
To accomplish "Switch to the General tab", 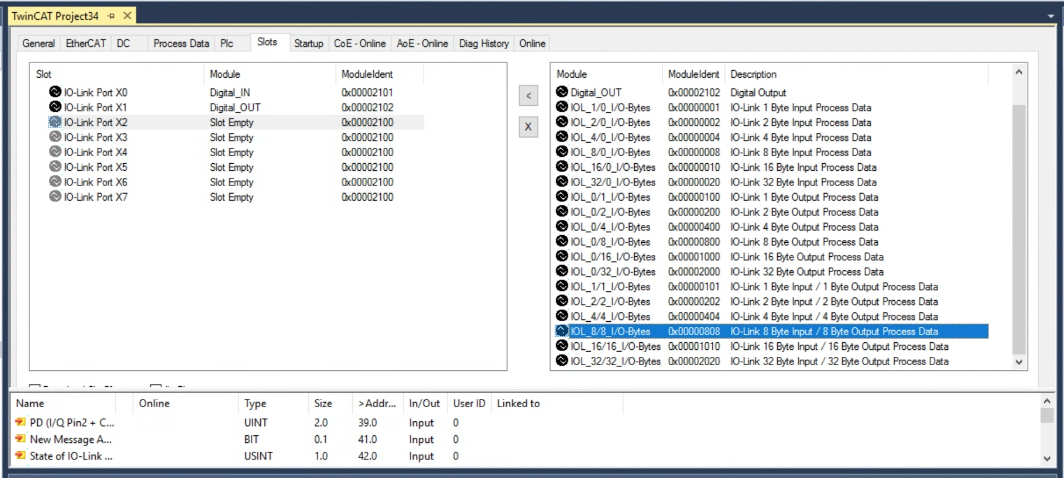I will (x=38, y=43).
